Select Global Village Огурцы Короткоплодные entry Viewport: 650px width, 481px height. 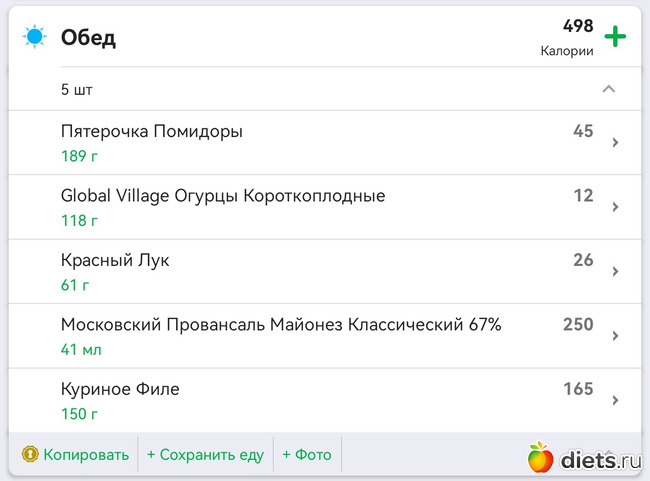click(223, 196)
